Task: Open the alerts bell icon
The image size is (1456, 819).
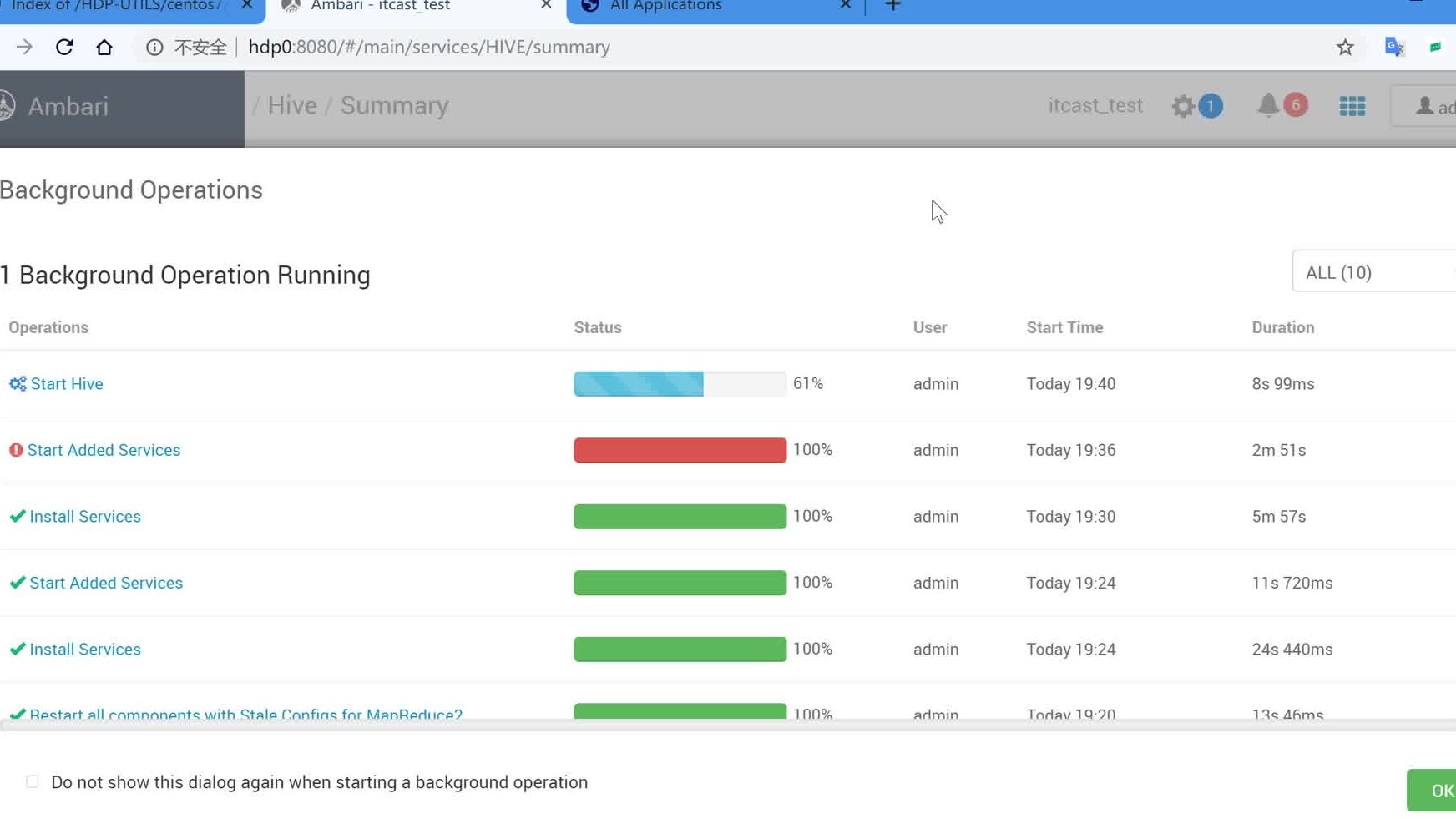Action: point(1268,105)
